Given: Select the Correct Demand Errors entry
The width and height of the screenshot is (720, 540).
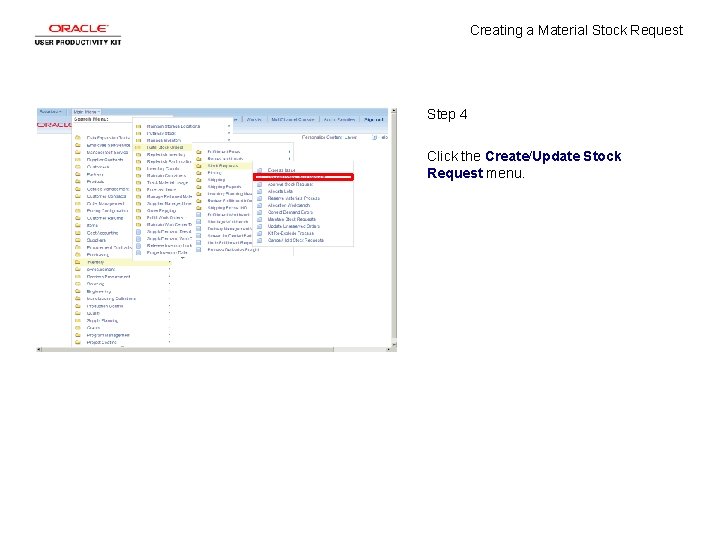Looking at the screenshot, I should 290,212.
